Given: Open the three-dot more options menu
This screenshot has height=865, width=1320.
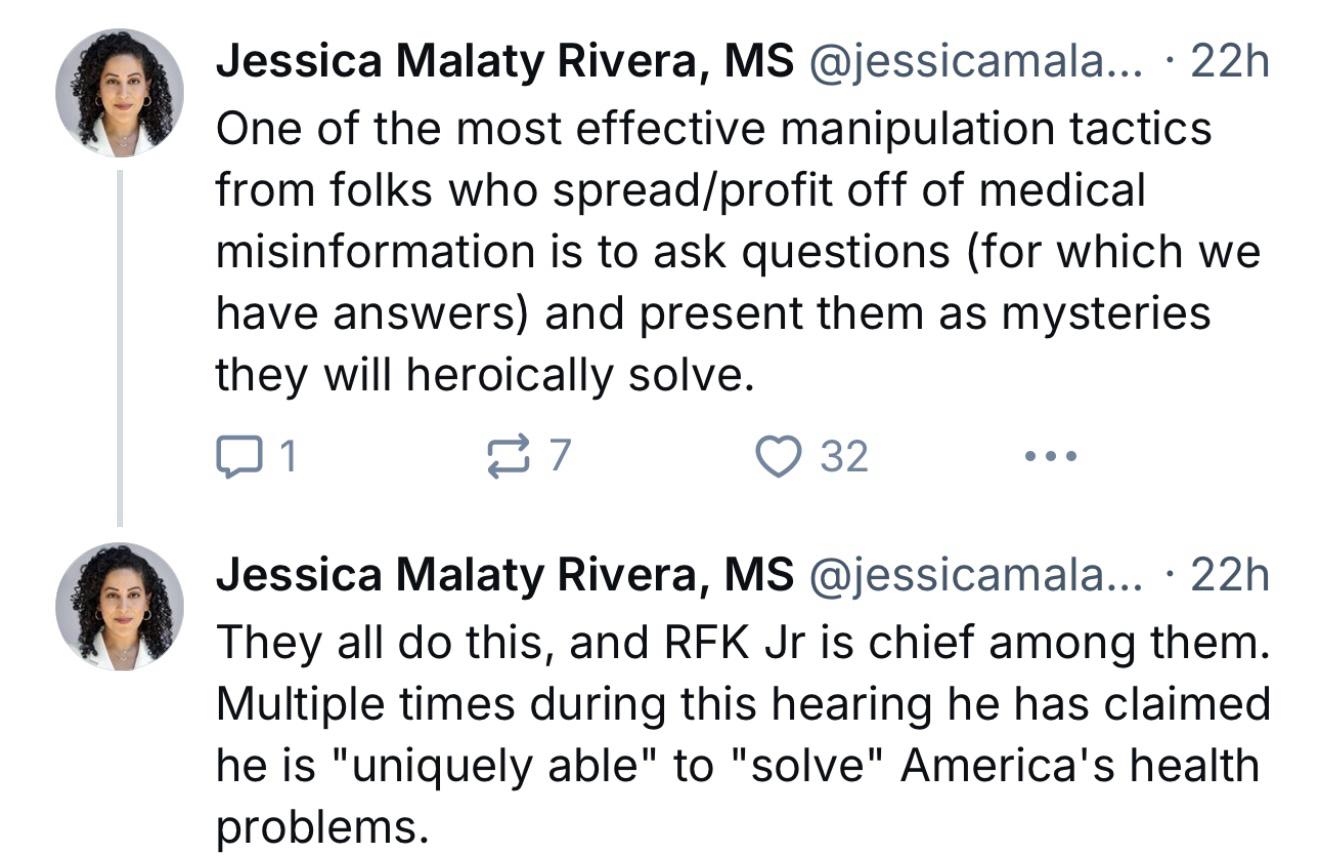Looking at the screenshot, I should coord(1050,457).
